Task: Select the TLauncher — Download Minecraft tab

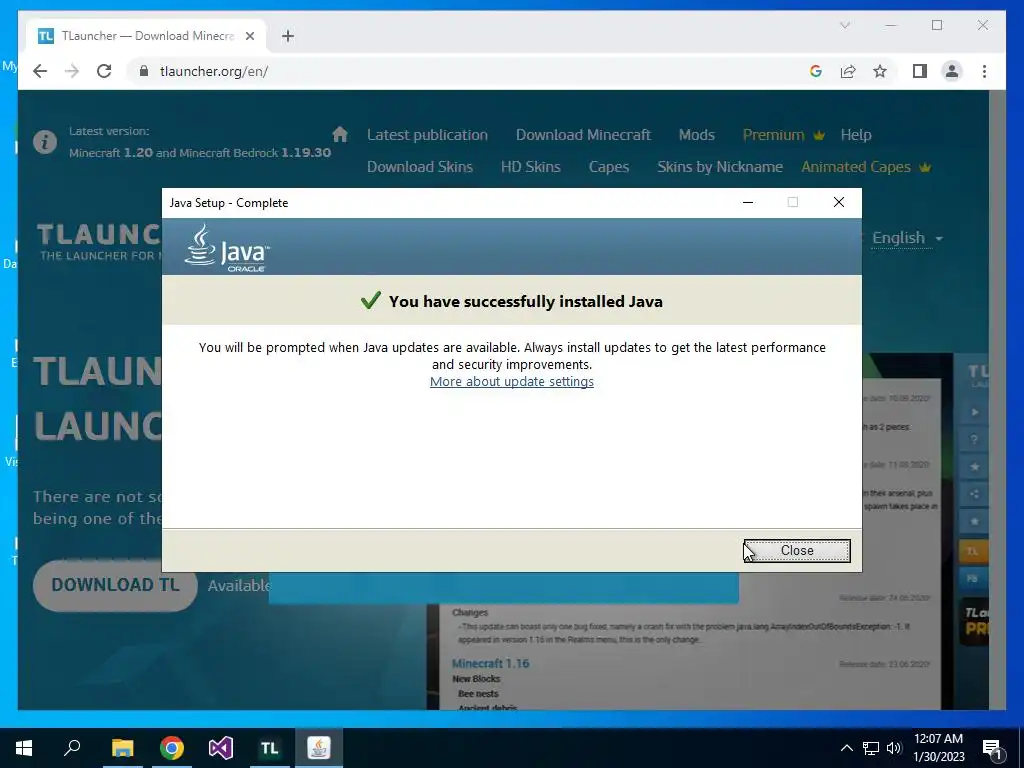Action: pos(146,36)
